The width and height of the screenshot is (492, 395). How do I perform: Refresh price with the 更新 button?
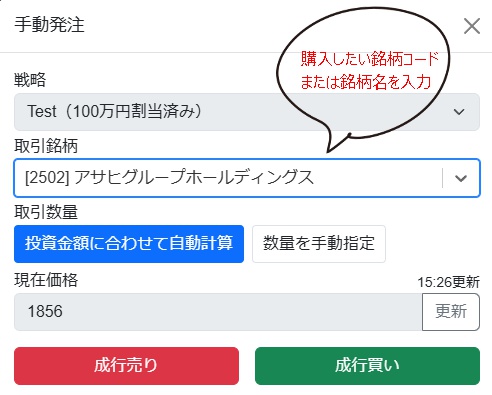click(451, 312)
